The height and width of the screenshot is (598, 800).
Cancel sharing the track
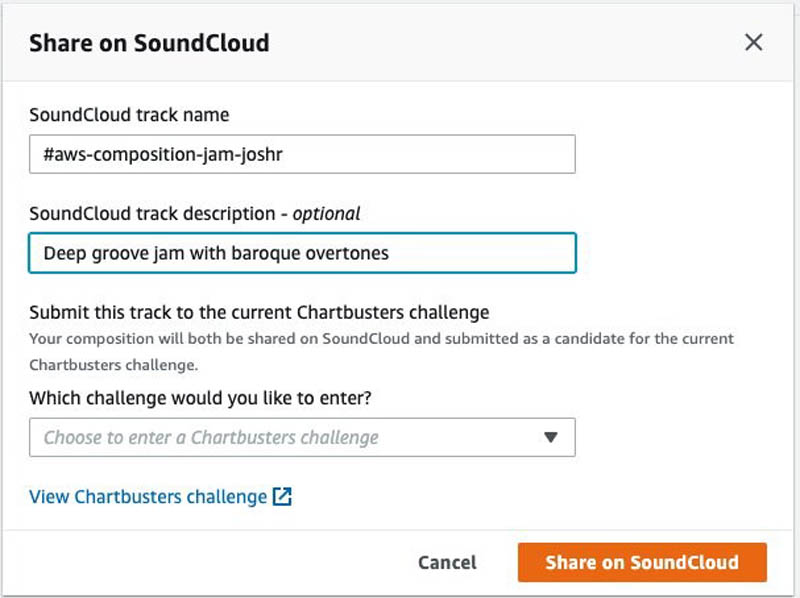[447, 562]
